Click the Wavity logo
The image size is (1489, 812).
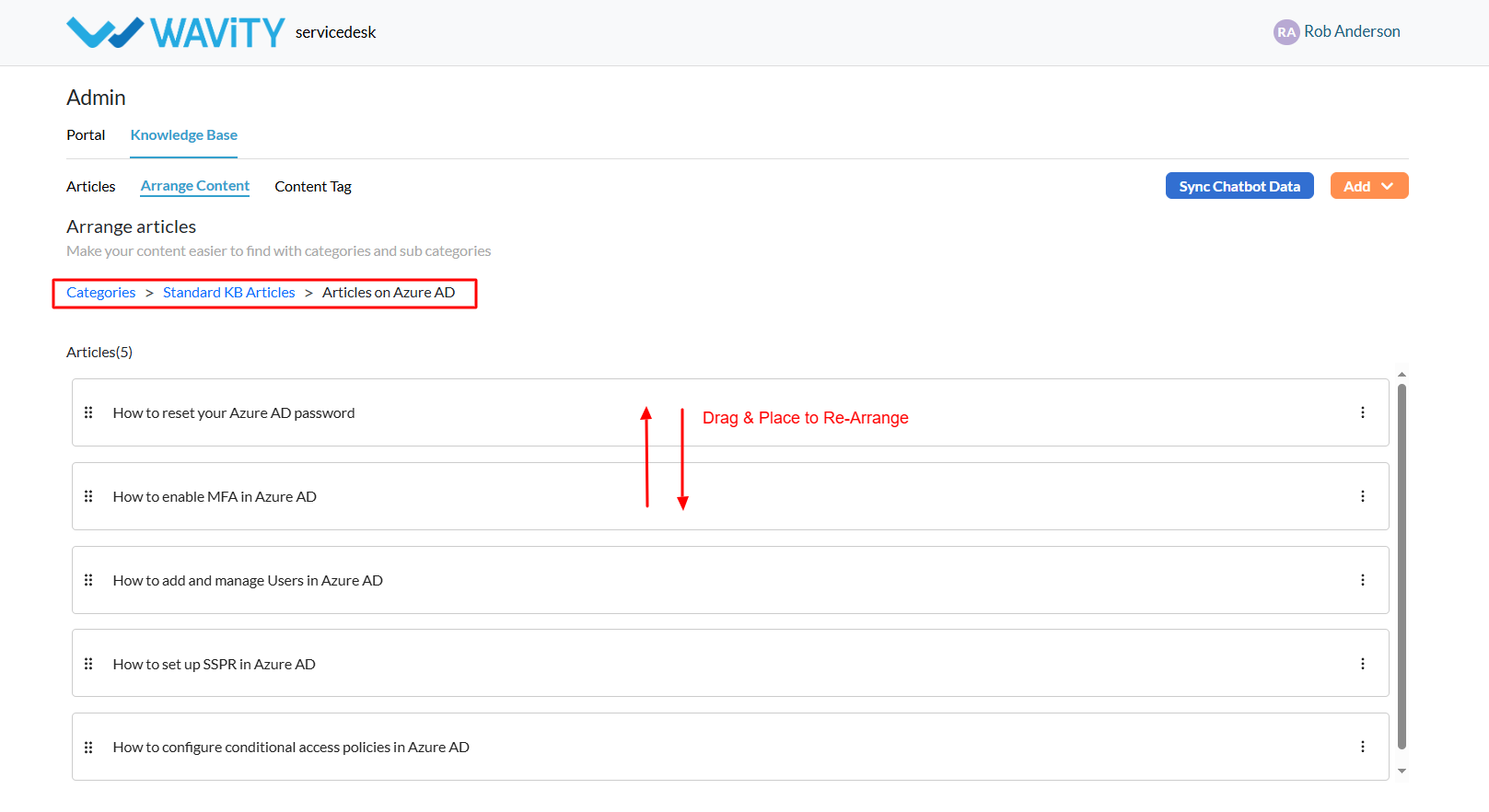176,32
